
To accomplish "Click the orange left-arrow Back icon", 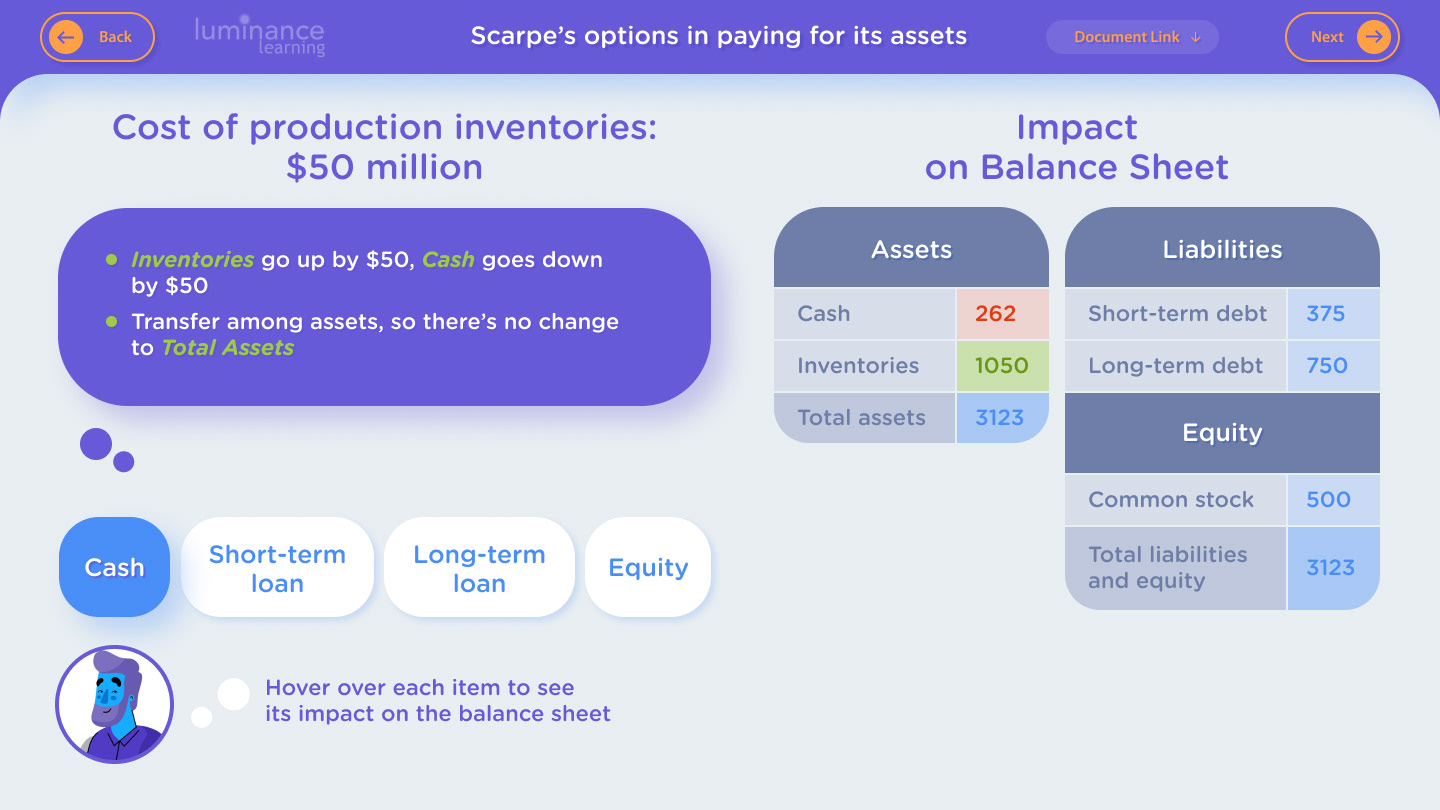I will [66, 37].
